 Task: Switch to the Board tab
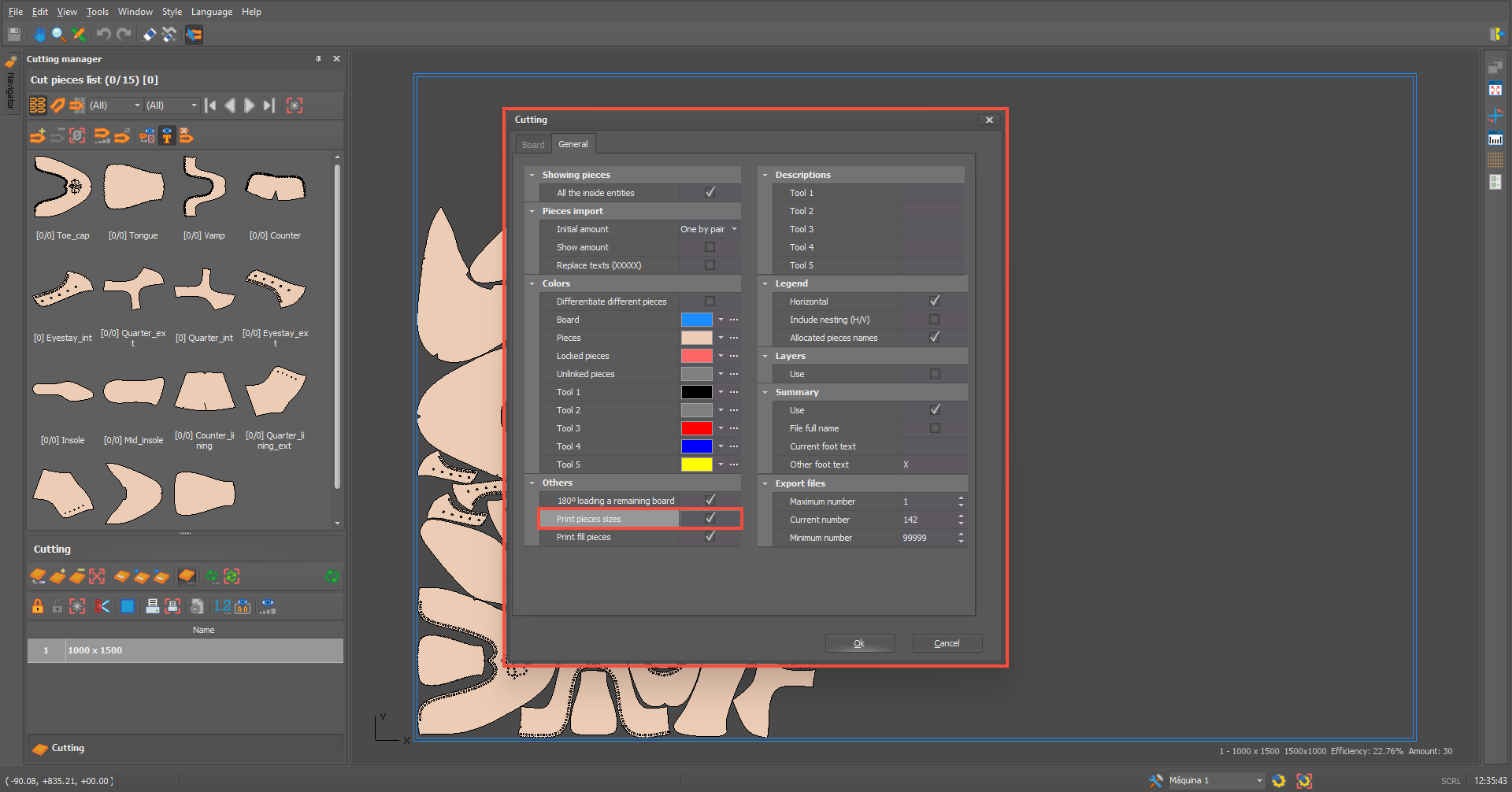click(x=533, y=145)
